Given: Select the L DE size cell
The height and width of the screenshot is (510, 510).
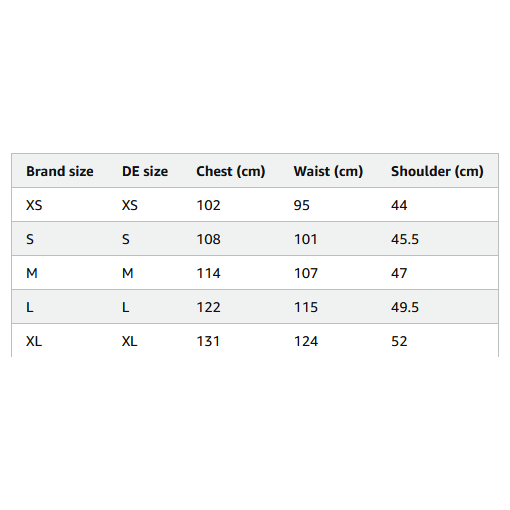Looking at the screenshot, I should [126, 307].
